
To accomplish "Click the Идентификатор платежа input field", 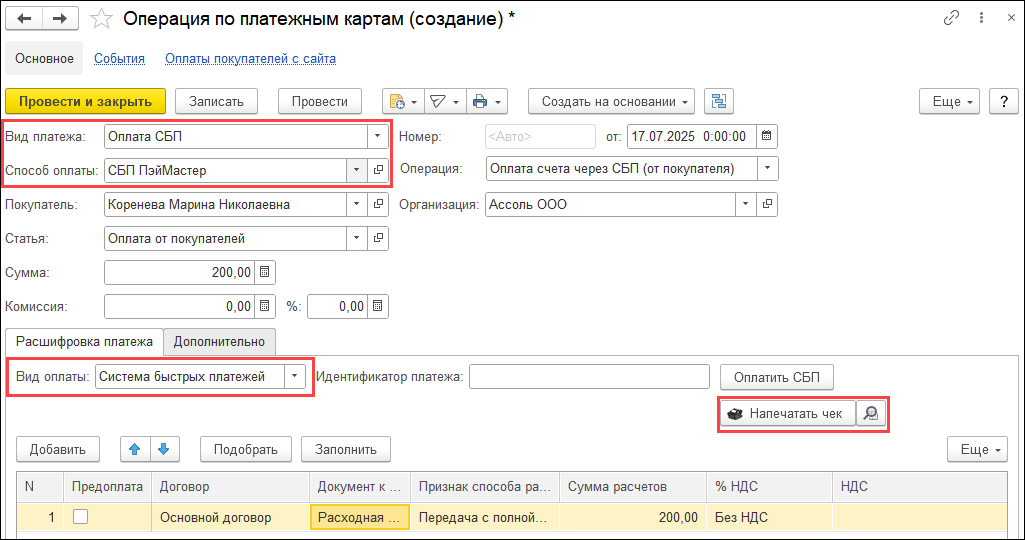I will click(589, 377).
